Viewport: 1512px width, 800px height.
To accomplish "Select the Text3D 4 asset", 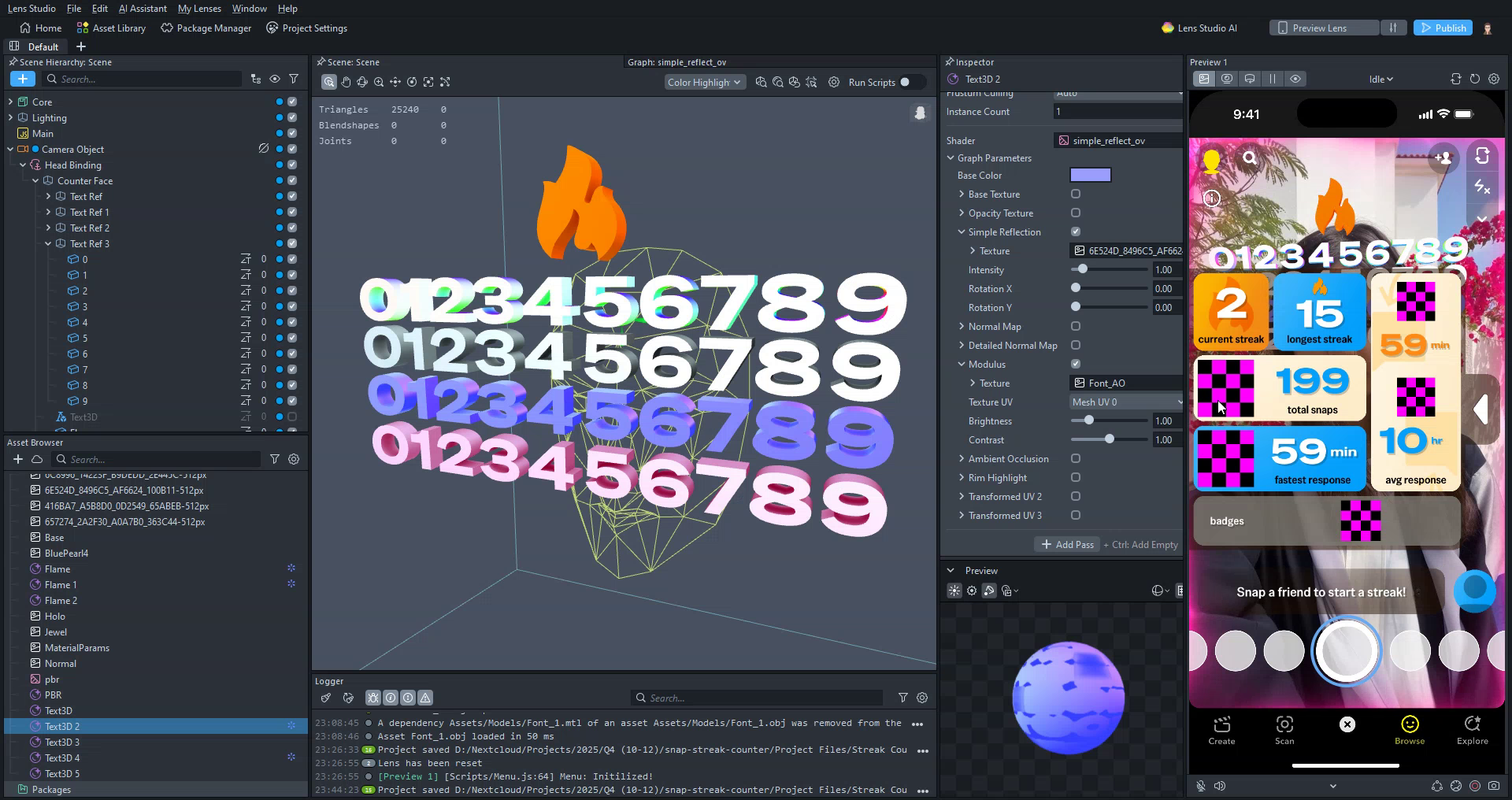I will point(62,758).
